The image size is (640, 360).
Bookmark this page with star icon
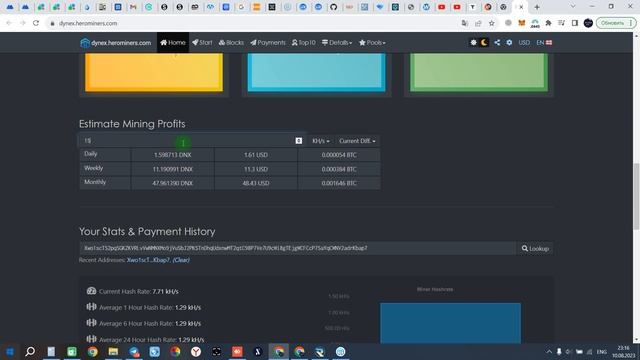pos(491,23)
